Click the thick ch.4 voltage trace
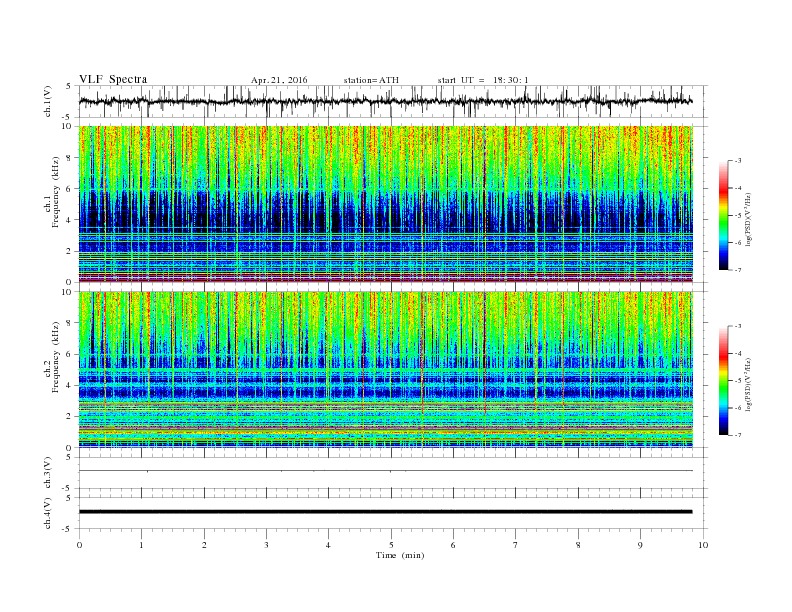Image resolution: width=792 pixels, height=612 pixels. [x=386, y=512]
